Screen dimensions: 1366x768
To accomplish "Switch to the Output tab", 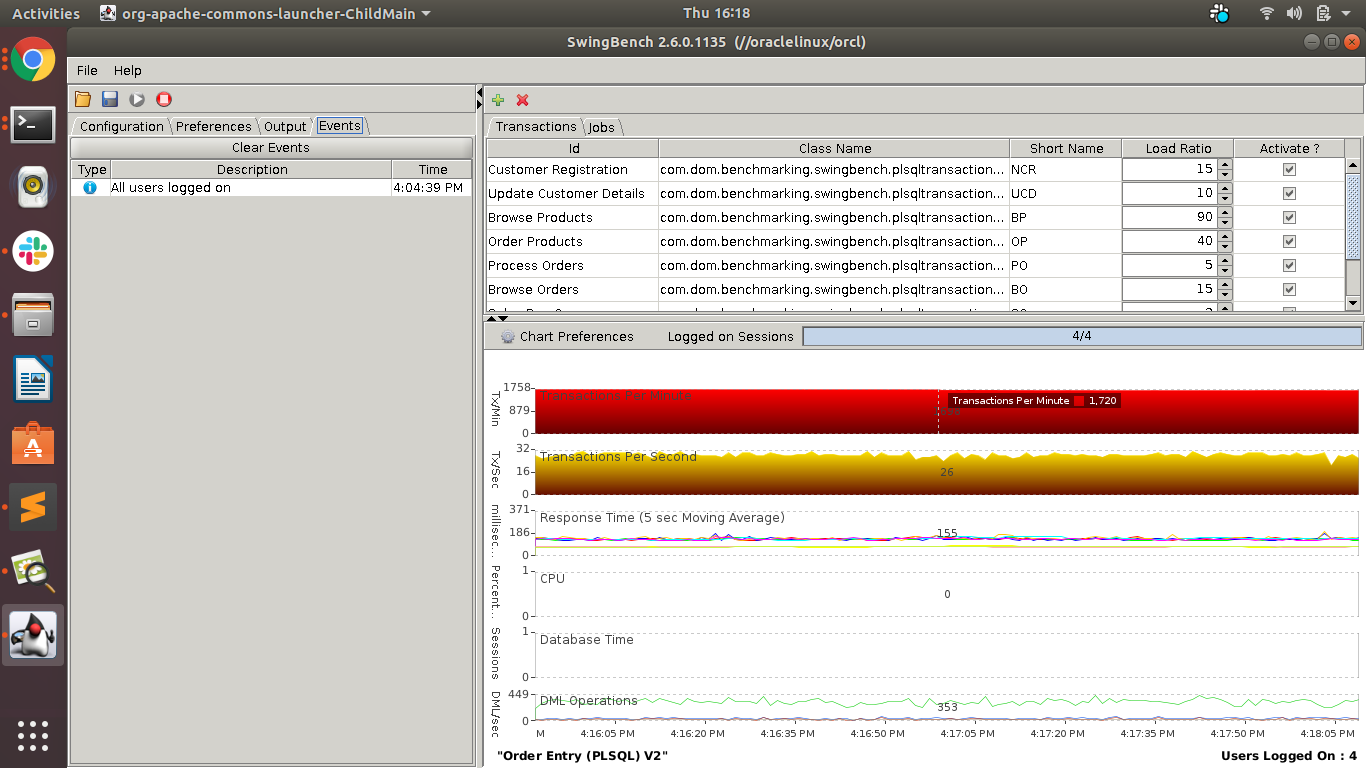I will pyautogui.click(x=285, y=126).
